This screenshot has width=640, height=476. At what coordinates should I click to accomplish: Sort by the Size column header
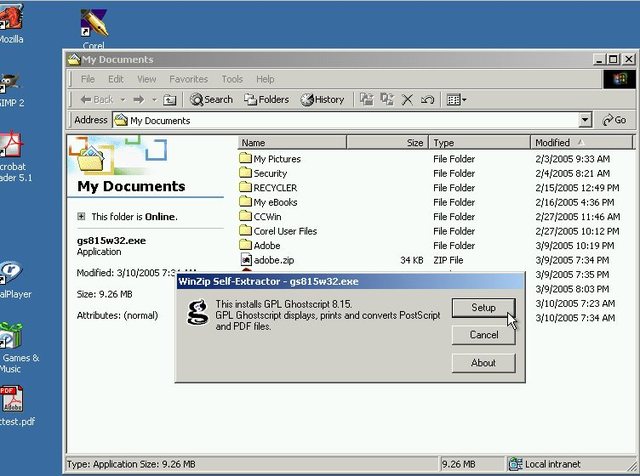(x=387, y=142)
